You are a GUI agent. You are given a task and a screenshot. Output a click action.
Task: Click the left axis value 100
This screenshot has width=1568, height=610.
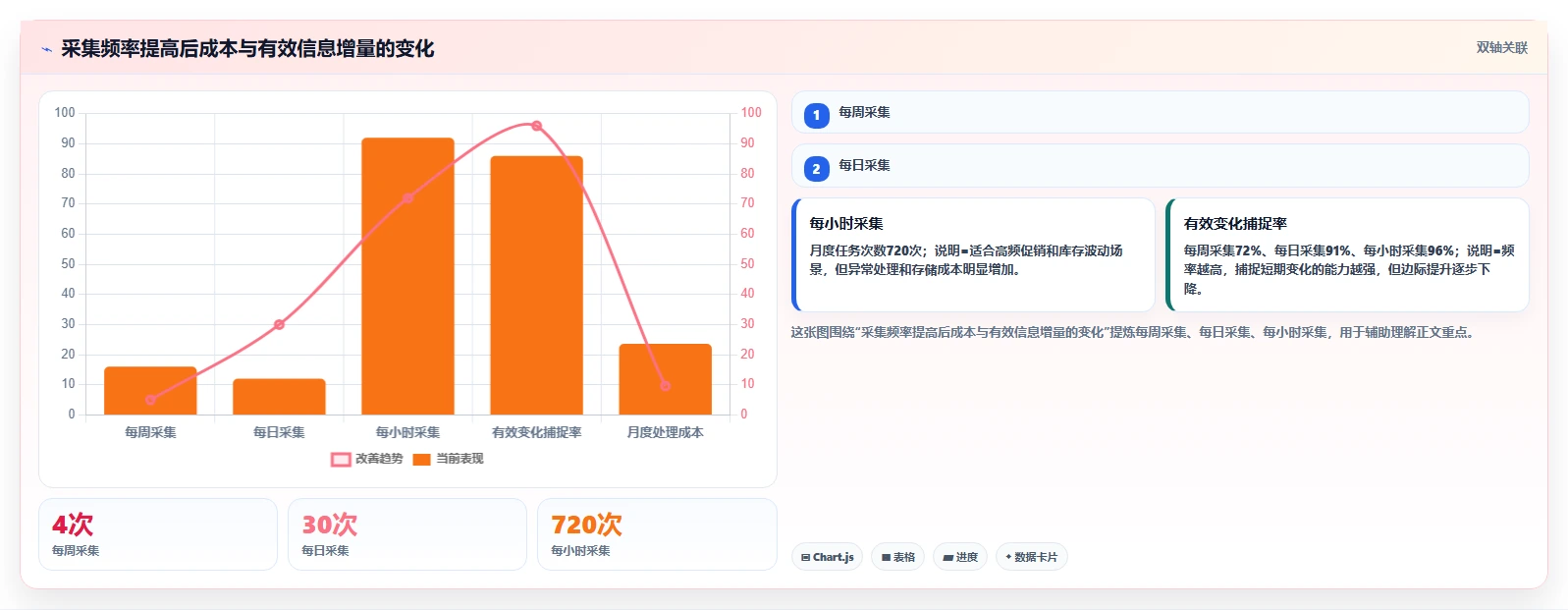pyautogui.click(x=65, y=113)
